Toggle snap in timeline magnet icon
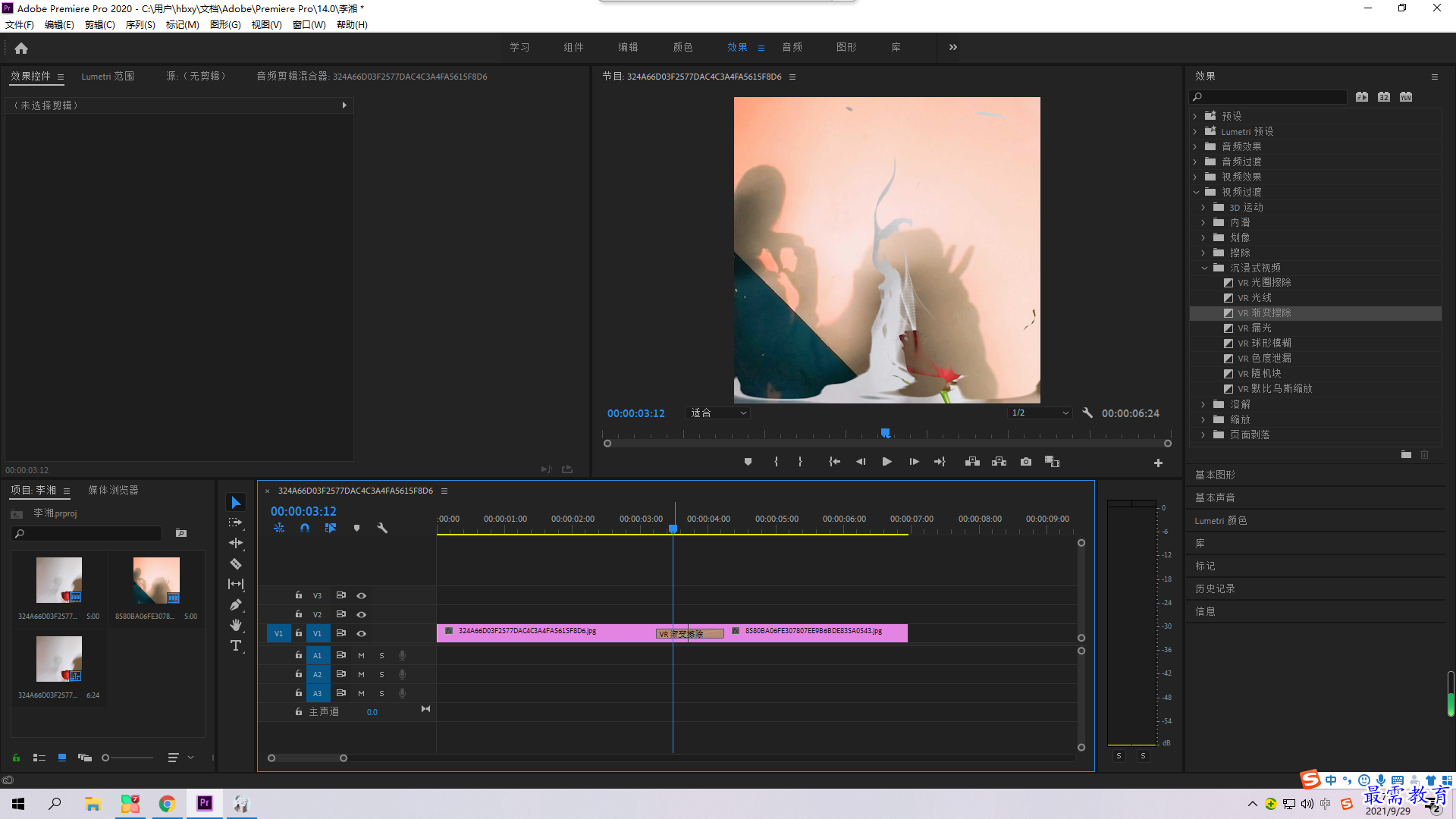The width and height of the screenshot is (1456, 819). pos(305,528)
